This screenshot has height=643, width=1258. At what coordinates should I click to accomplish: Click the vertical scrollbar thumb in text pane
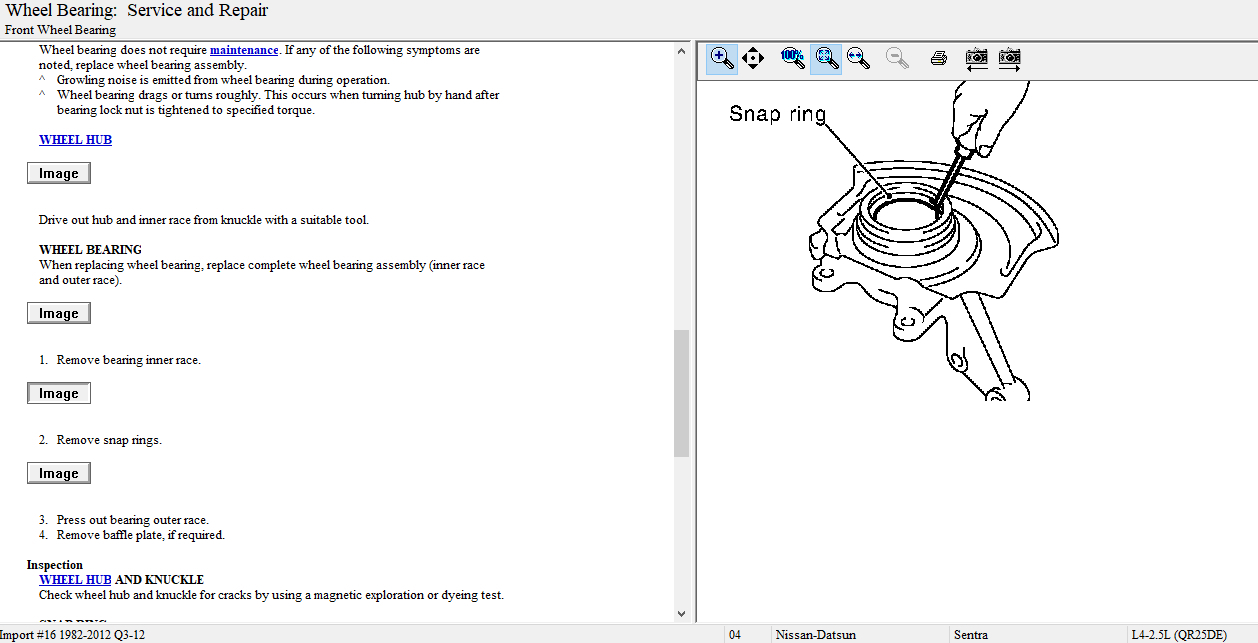click(x=682, y=393)
